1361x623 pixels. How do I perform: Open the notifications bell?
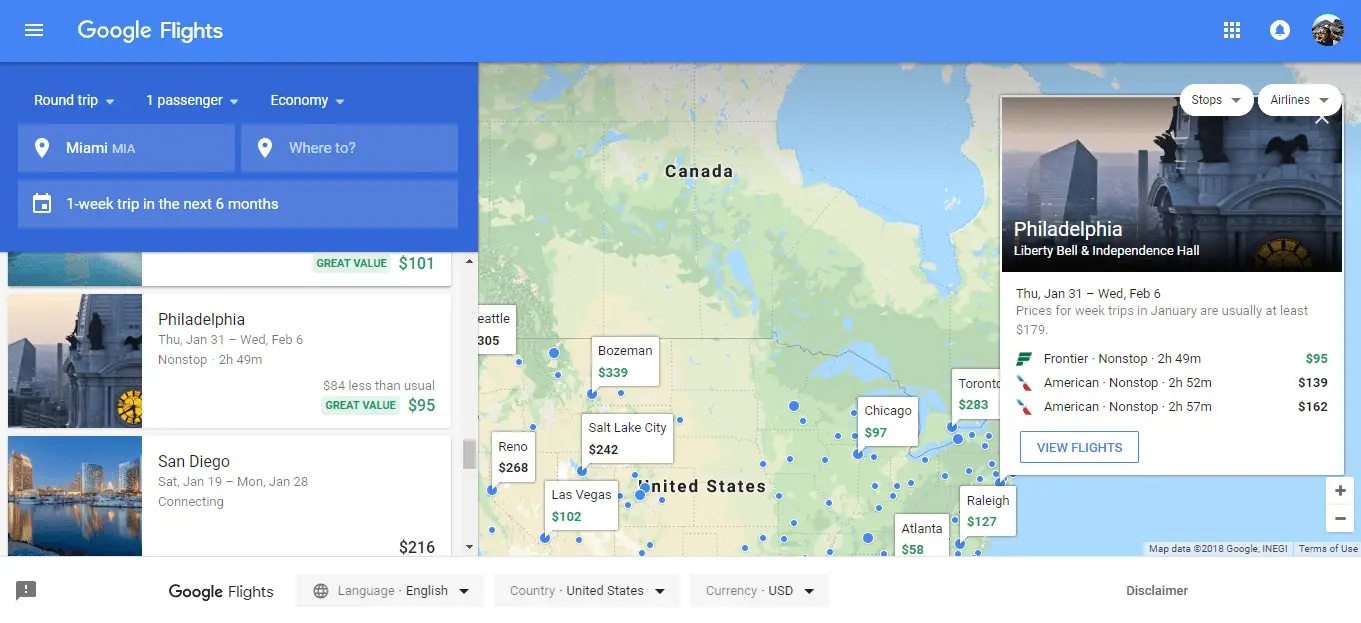click(x=1279, y=30)
